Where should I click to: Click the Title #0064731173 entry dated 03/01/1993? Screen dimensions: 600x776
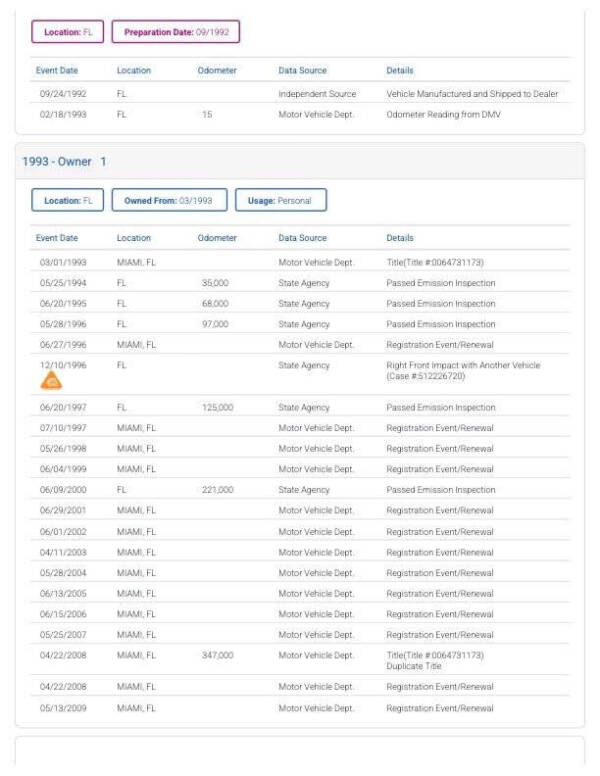tap(435, 262)
